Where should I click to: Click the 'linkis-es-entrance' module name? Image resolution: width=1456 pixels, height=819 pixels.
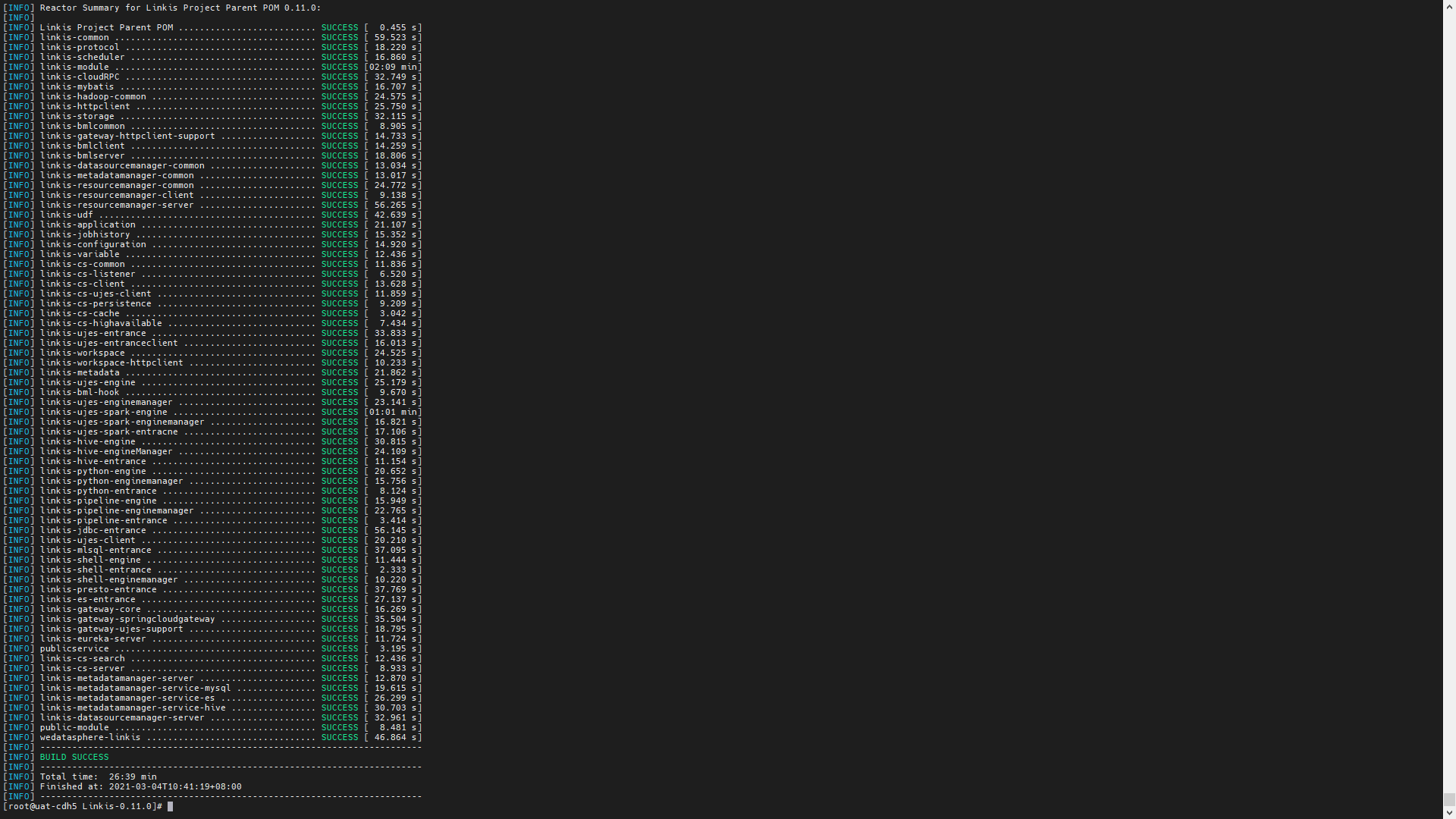(x=87, y=599)
